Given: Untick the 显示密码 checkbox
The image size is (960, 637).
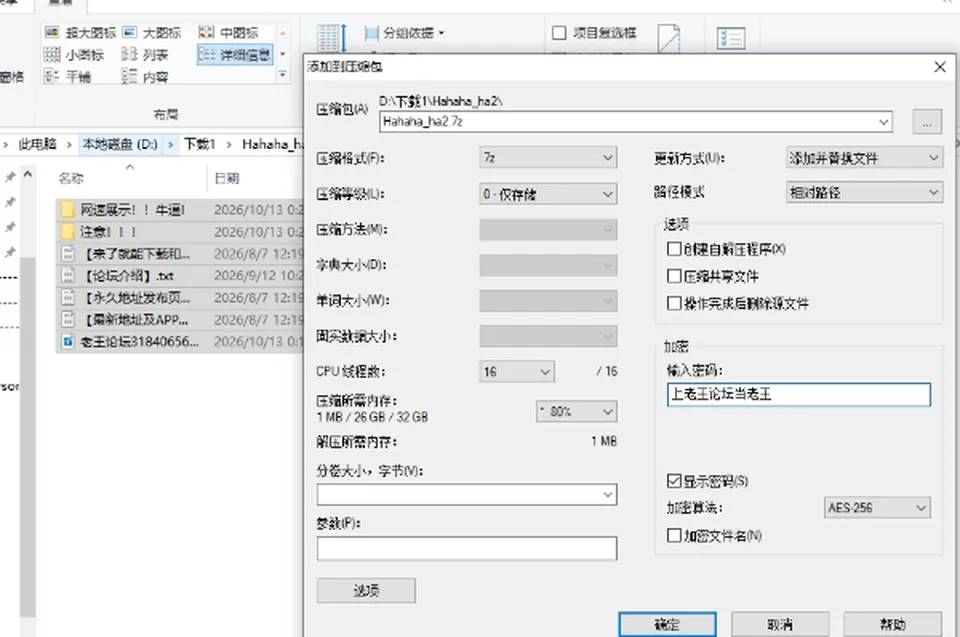Looking at the screenshot, I should (x=673, y=481).
